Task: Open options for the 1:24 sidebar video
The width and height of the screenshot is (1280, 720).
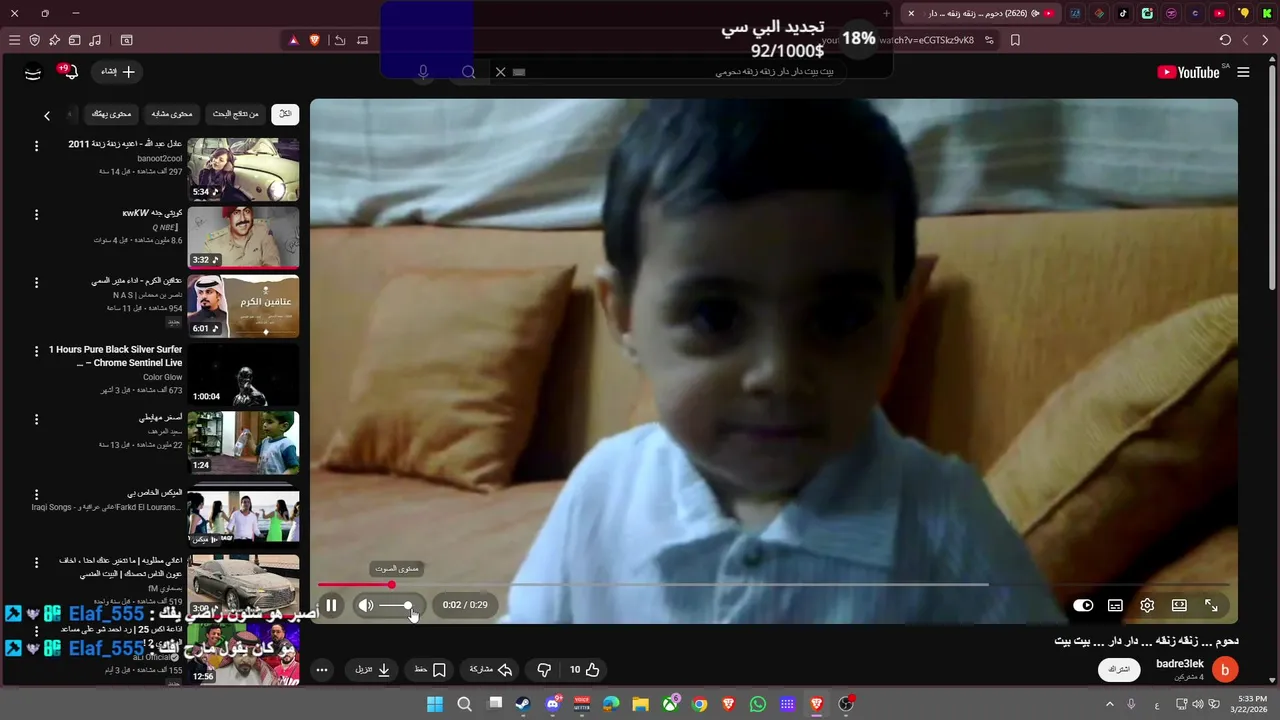Action: pos(36,420)
